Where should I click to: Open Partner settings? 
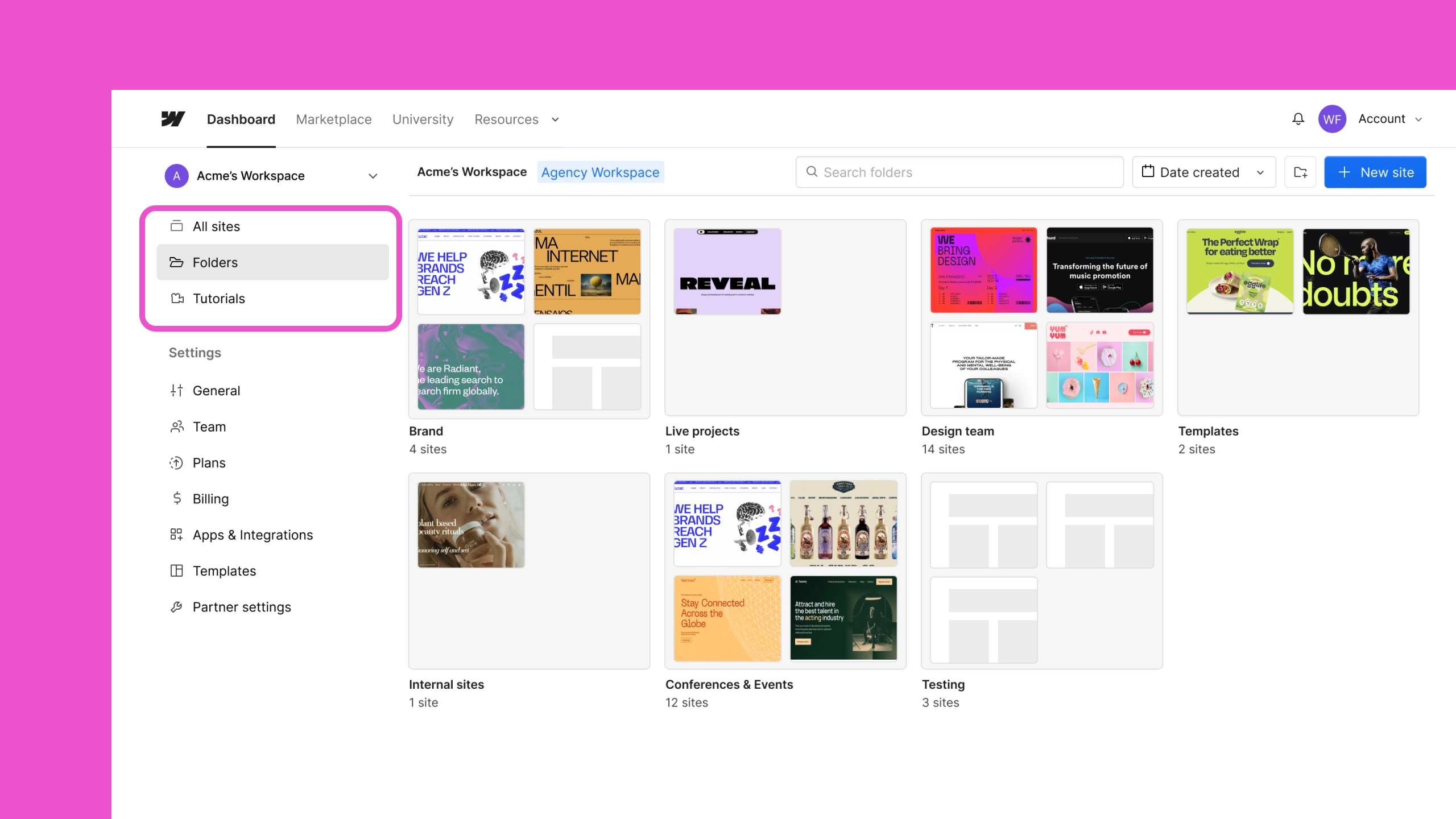click(x=241, y=607)
